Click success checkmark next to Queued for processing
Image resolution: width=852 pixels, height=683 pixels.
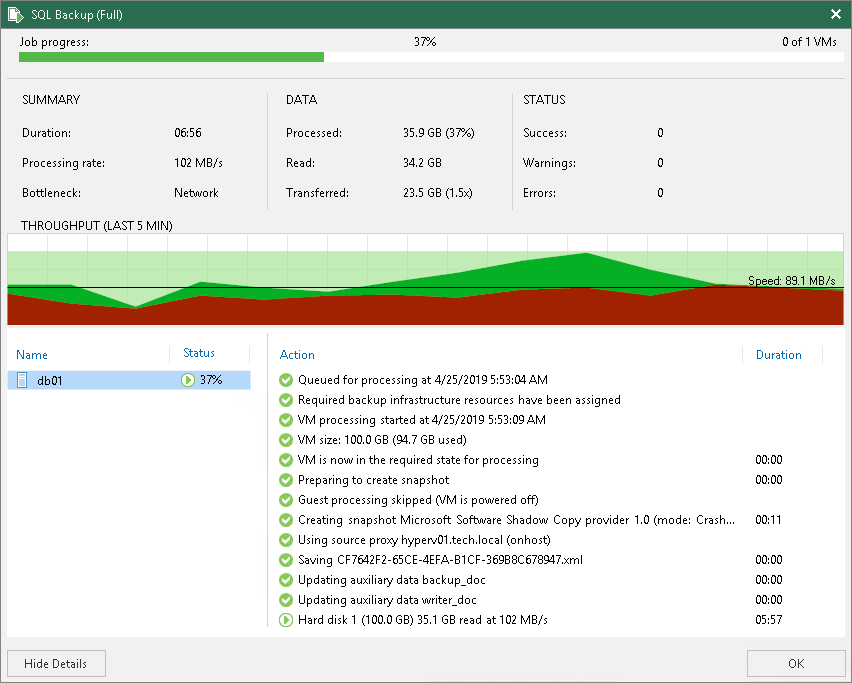click(x=286, y=380)
